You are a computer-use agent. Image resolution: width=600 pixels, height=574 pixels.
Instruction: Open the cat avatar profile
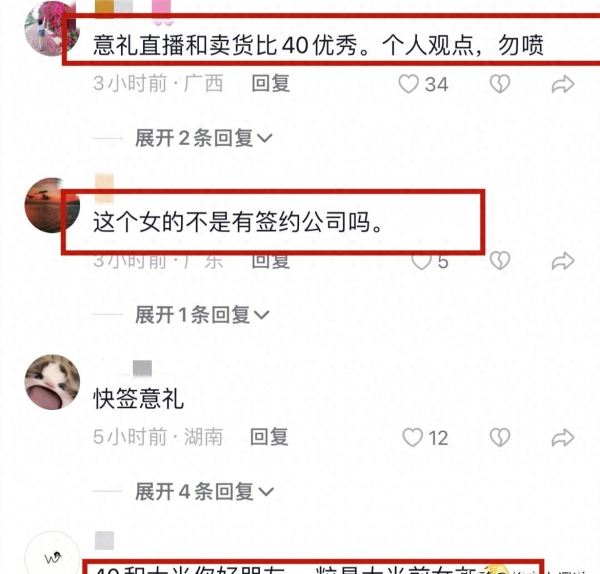pos(52,382)
